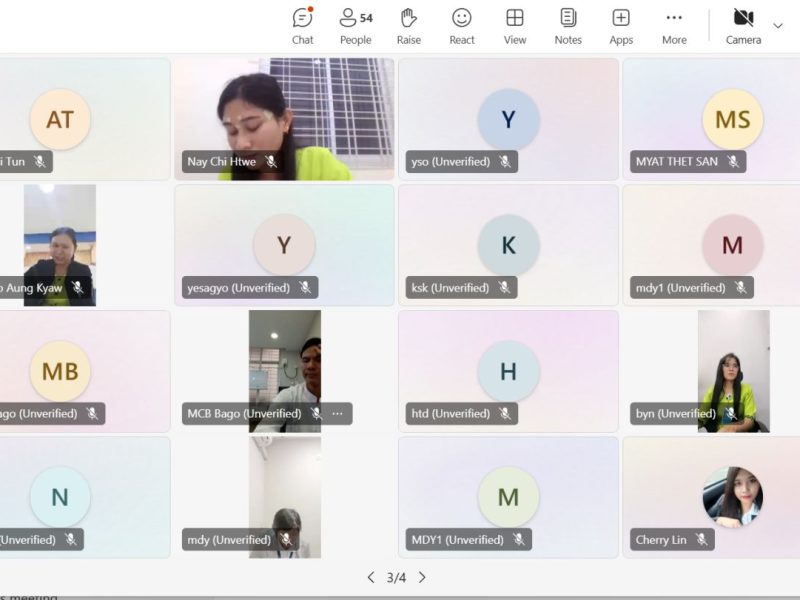Click the K avatar of ksk

tap(508, 245)
